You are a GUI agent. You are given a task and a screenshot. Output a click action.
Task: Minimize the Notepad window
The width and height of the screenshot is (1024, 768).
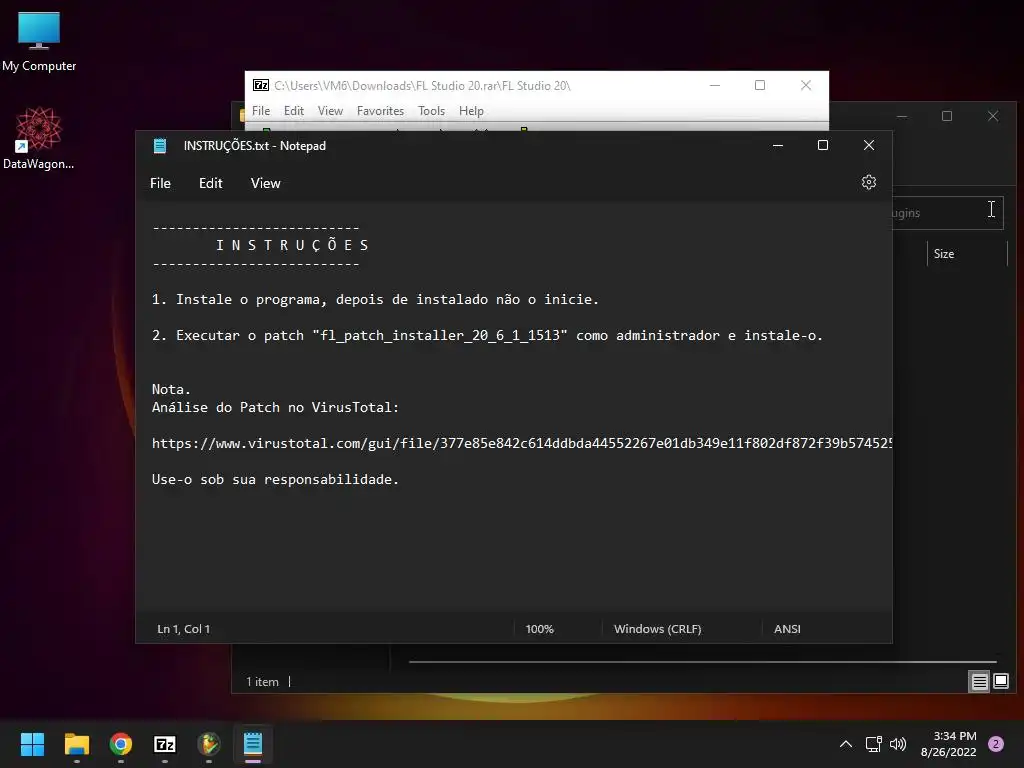pyautogui.click(x=778, y=146)
